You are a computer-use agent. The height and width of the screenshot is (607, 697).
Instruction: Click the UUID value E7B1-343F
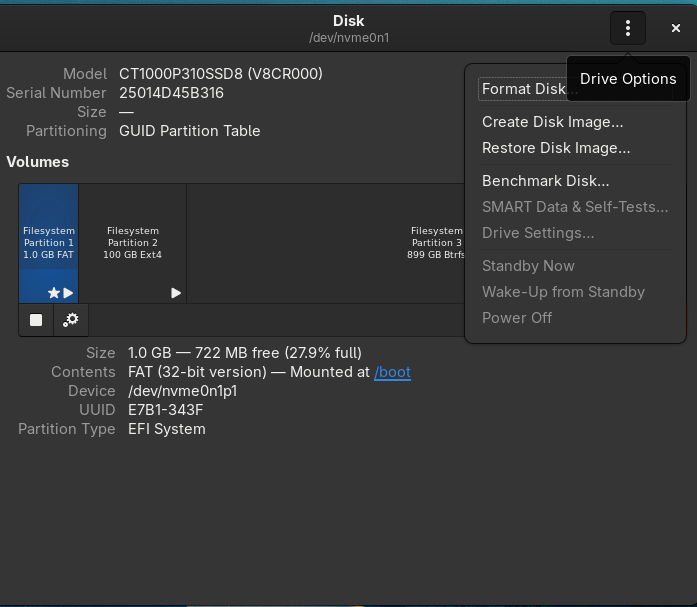[x=165, y=410]
